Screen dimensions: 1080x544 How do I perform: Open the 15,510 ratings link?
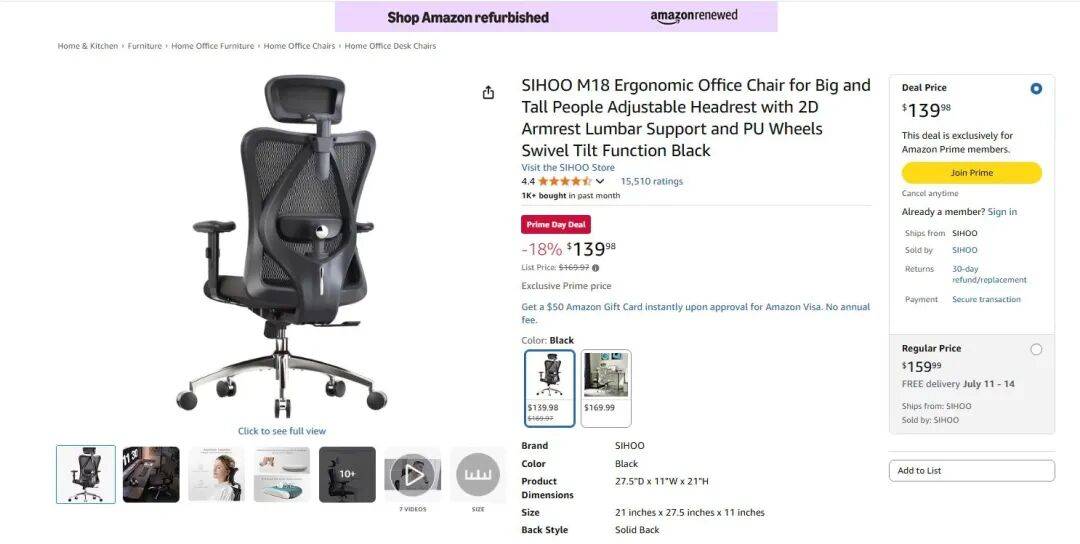click(652, 181)
